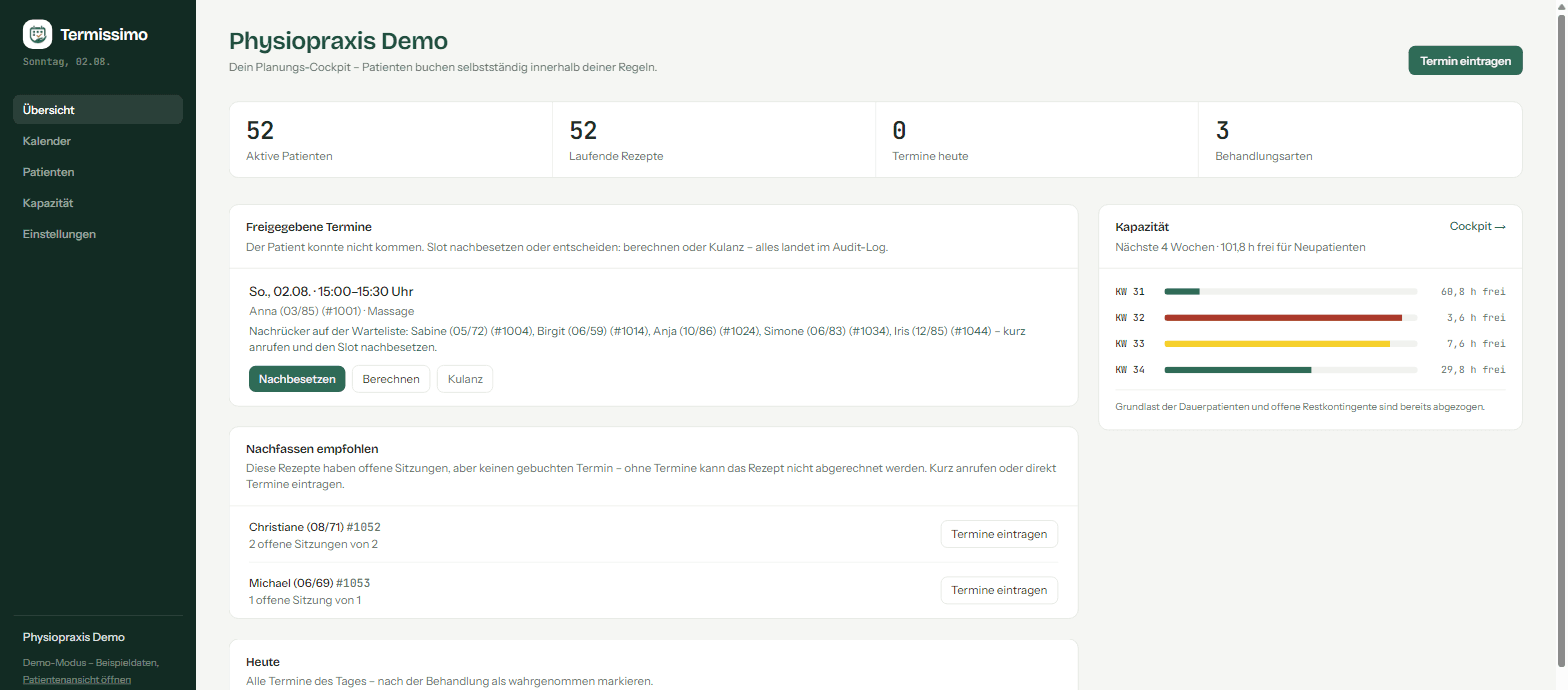Click the Laufende Rezepte stat card

pyautogui.click(x=714, y=140)
